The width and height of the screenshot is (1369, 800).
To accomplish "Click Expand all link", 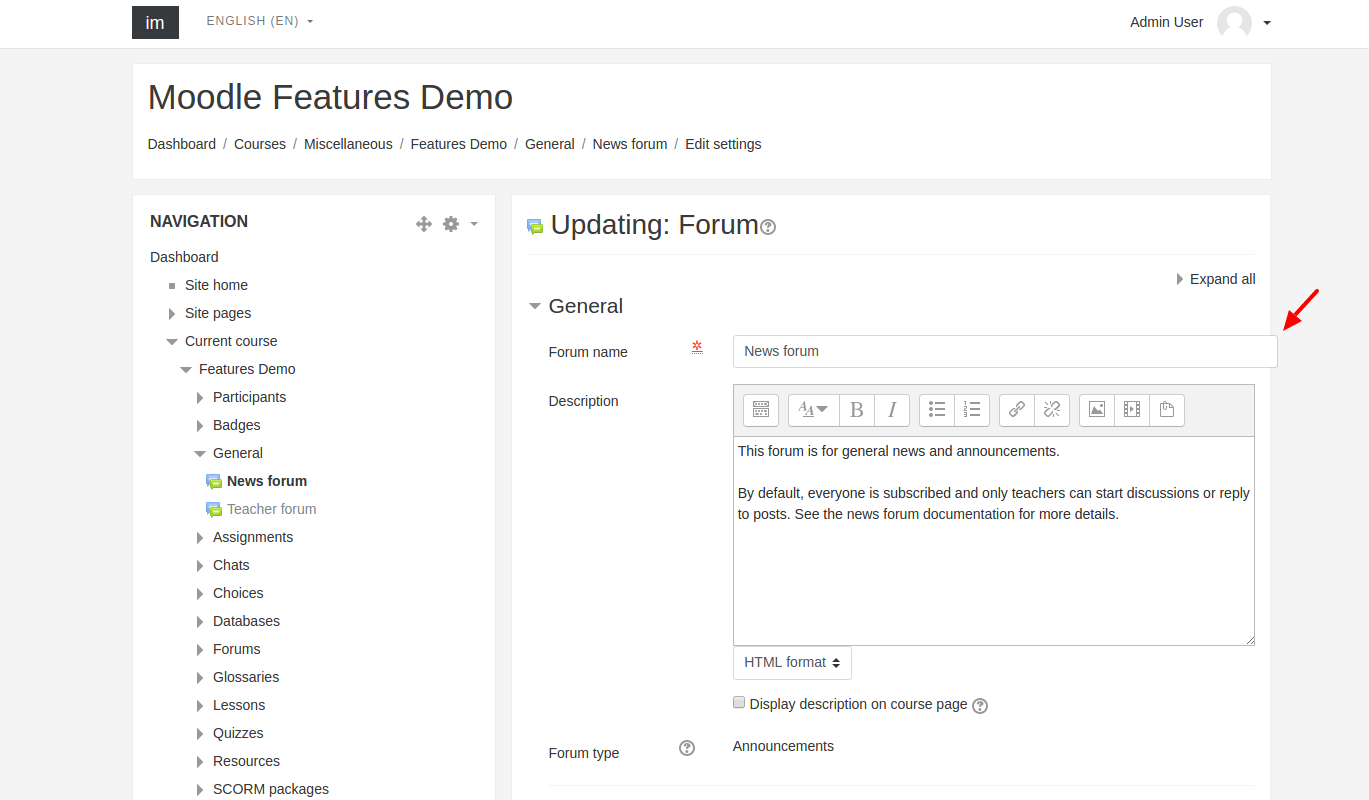I will coord(1222,279).
